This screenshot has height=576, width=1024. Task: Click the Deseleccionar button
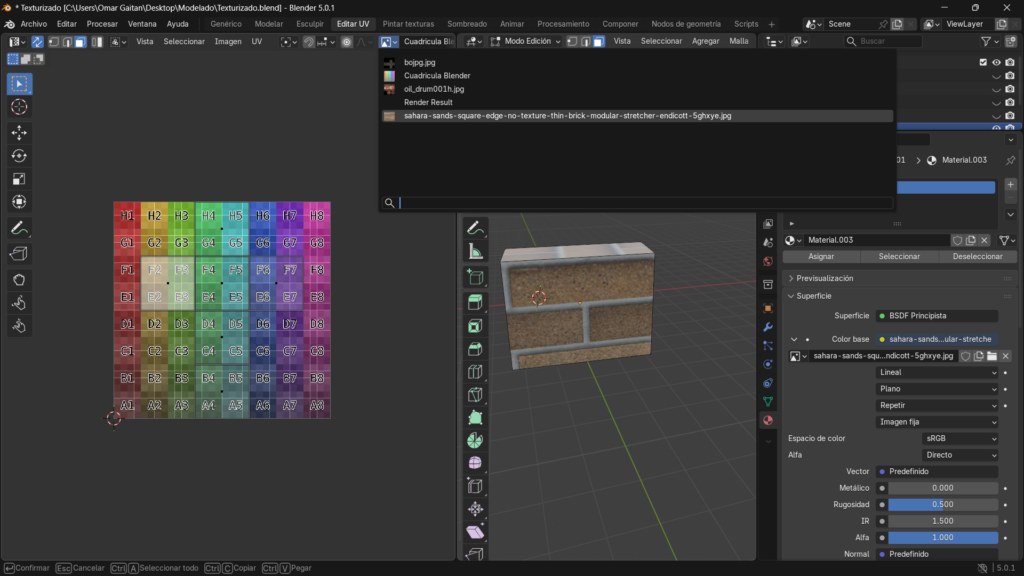pos(977,256)
